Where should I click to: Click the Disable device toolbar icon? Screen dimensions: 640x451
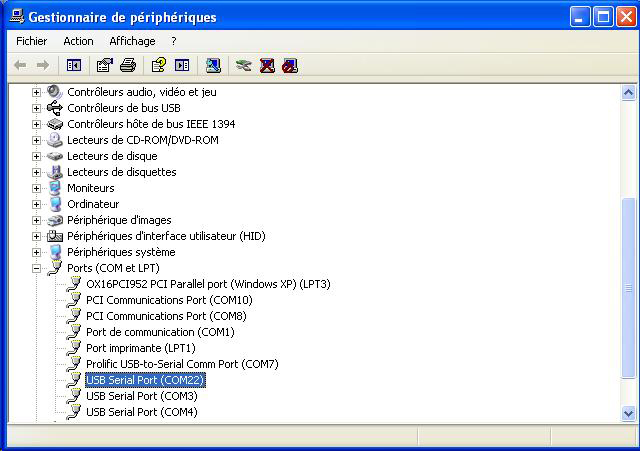click(290, 65)
